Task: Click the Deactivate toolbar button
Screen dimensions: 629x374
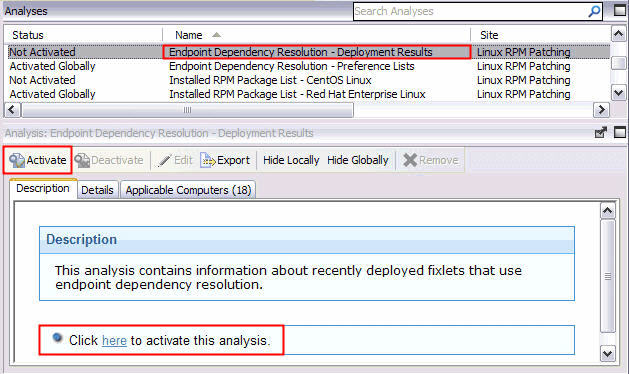Action: tap(109, 160)
